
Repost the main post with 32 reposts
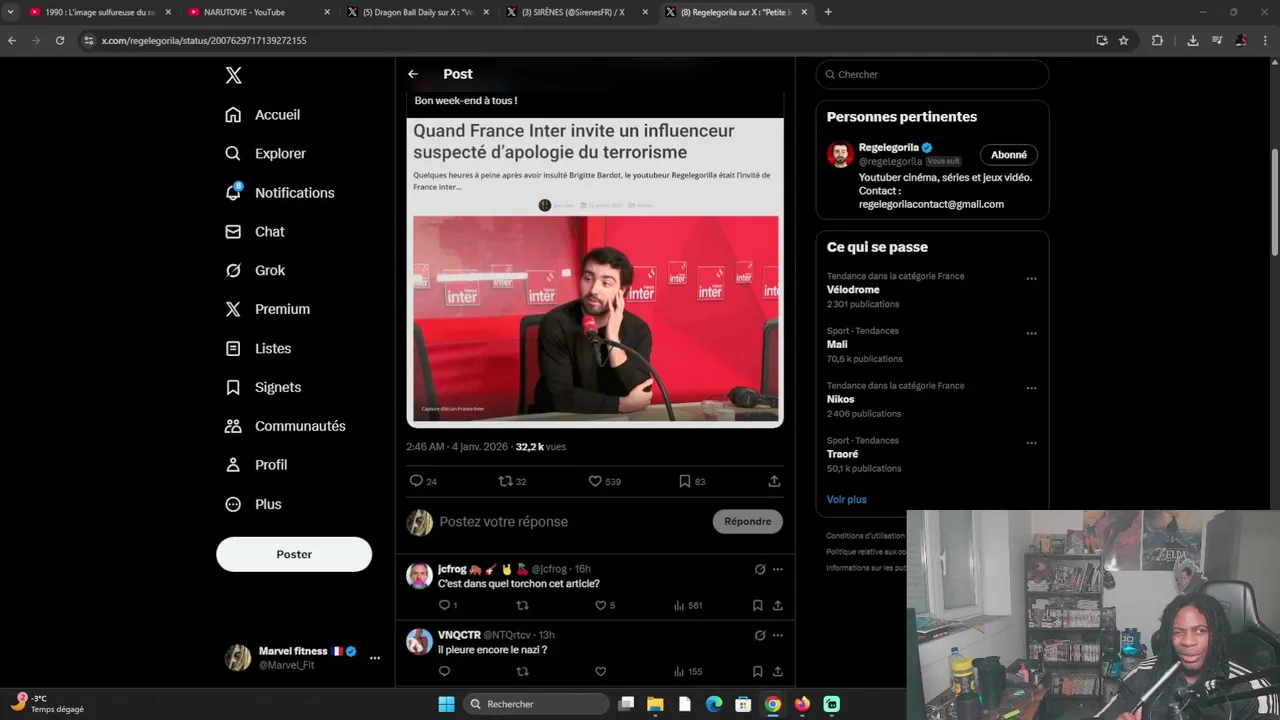505,481
